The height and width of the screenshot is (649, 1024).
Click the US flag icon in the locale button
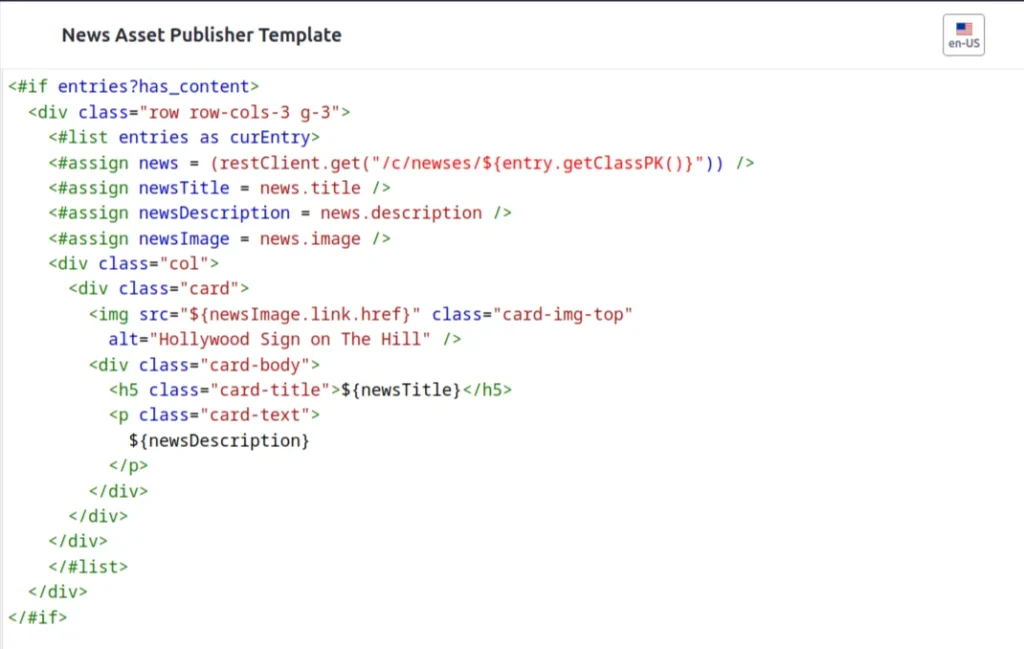(x=962, y=27)
